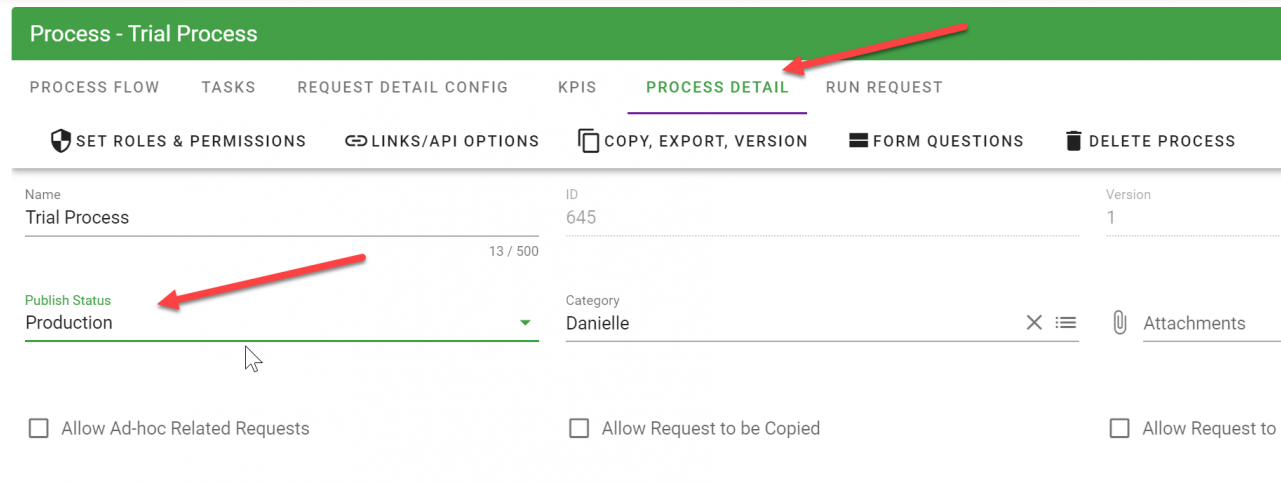Enable Allow Ad-hoc Related Requests checkbox
1281x483 pixels.
(x=39, y=429)
